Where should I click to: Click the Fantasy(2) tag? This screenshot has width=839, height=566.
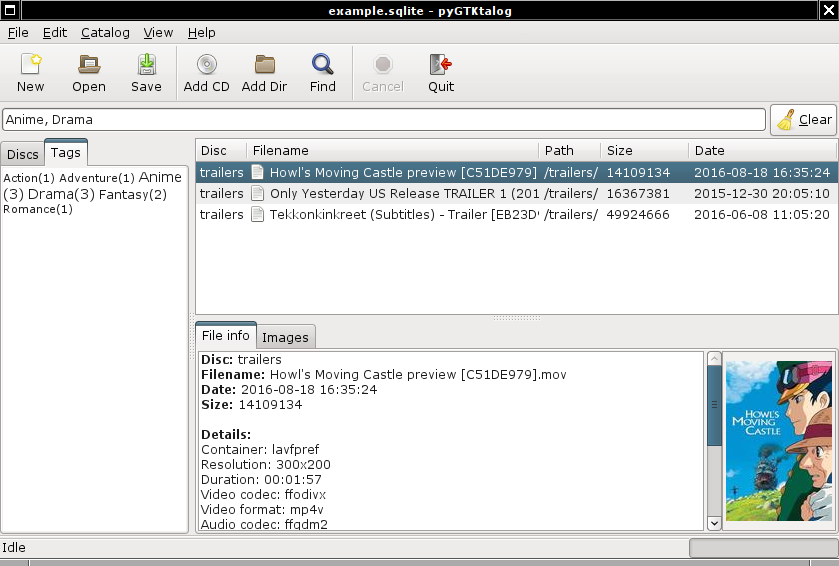coord(133,194)
